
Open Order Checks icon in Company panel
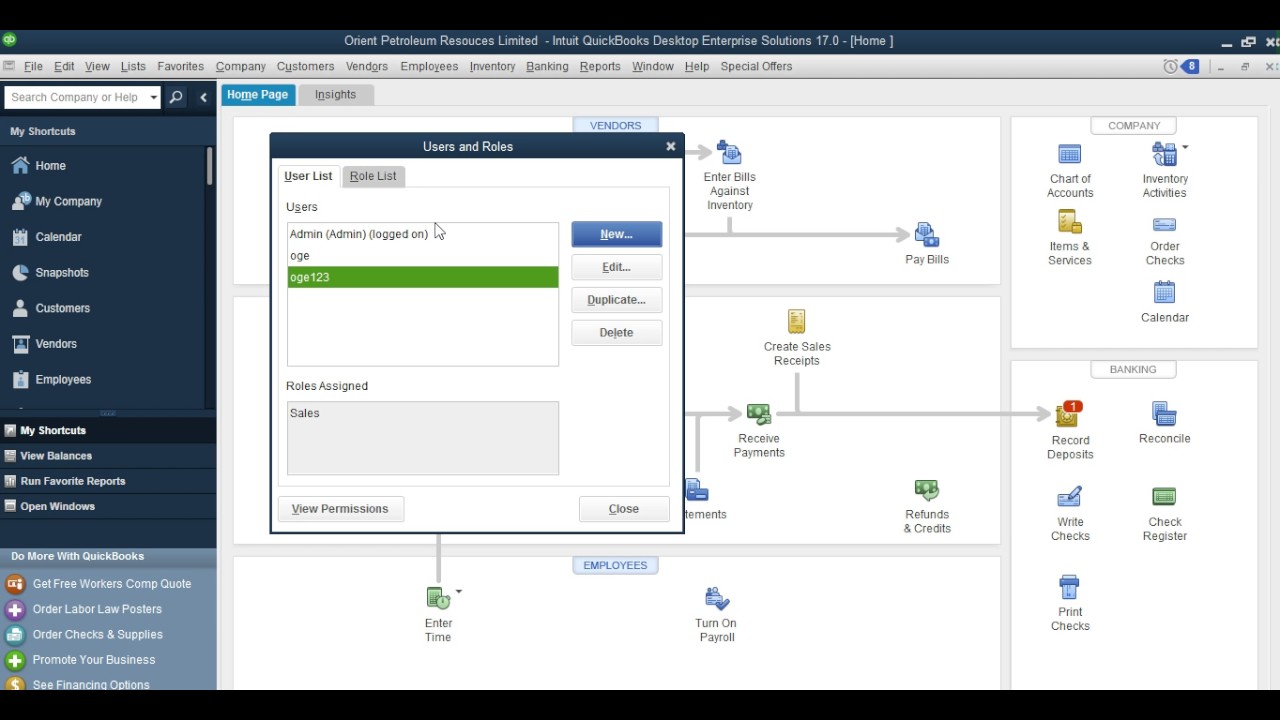(x=1165, y=224)
